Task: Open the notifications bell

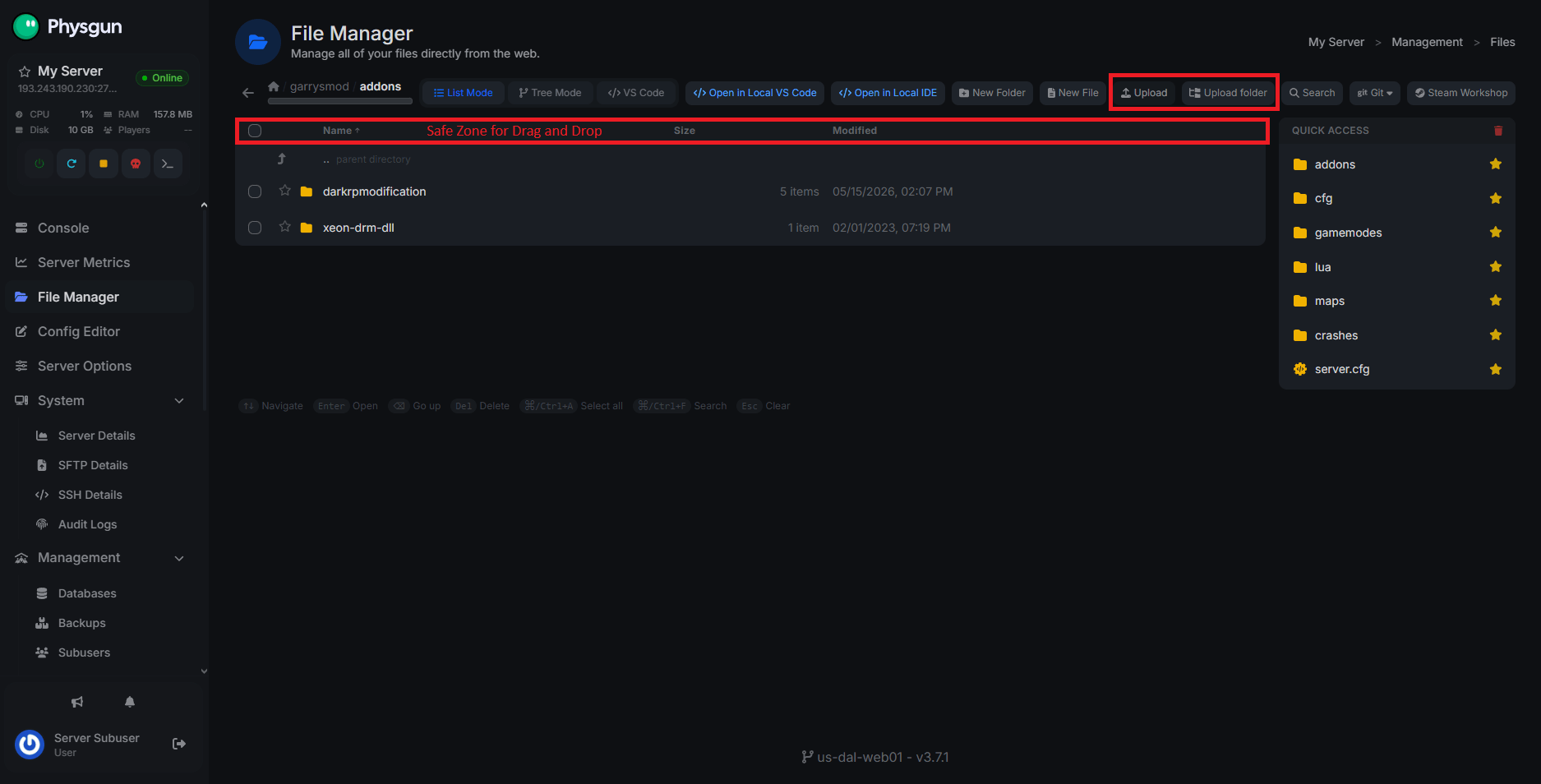Action: click(x=130, y=702)
